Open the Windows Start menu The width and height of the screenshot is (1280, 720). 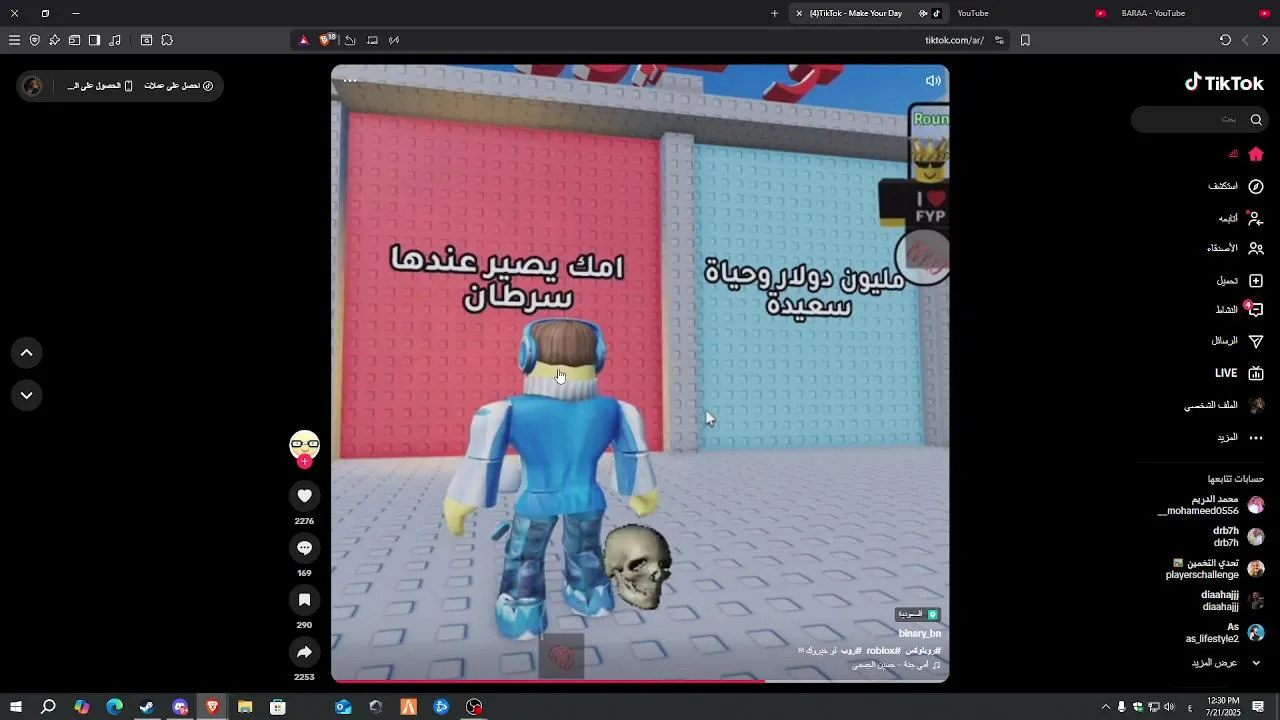(x=15, y=707)
